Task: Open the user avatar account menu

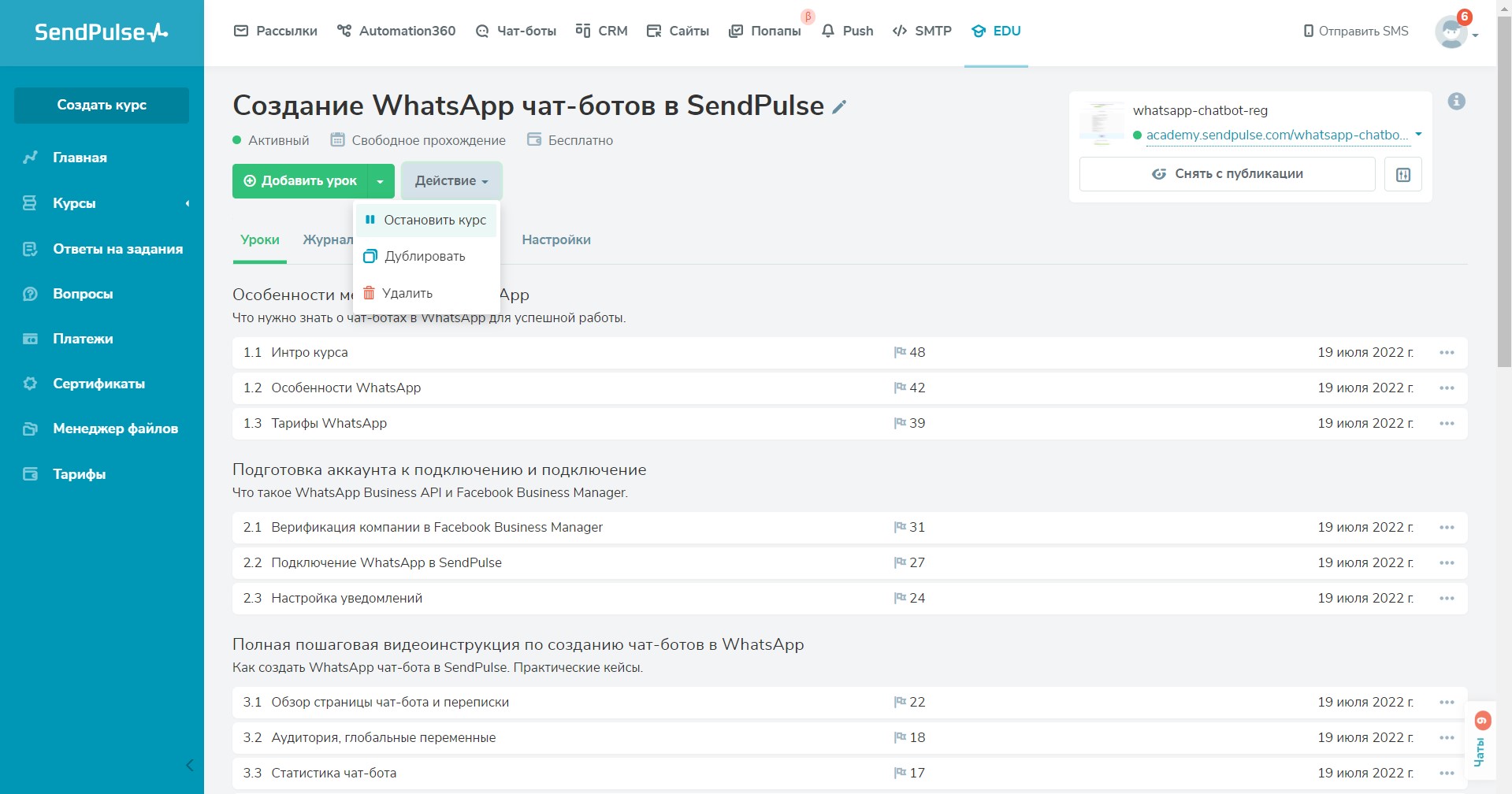Action: pos(1455,32)
